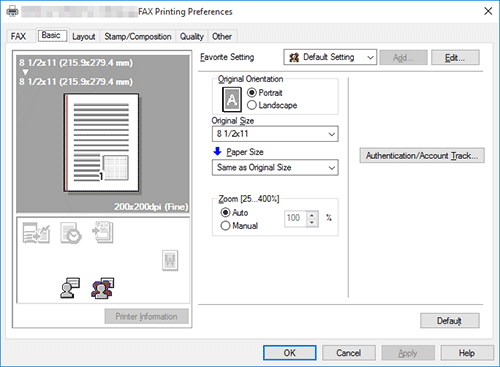Expand the Paper Size combo box
This screenshot has height=367, width=500.
click(275, 167)
